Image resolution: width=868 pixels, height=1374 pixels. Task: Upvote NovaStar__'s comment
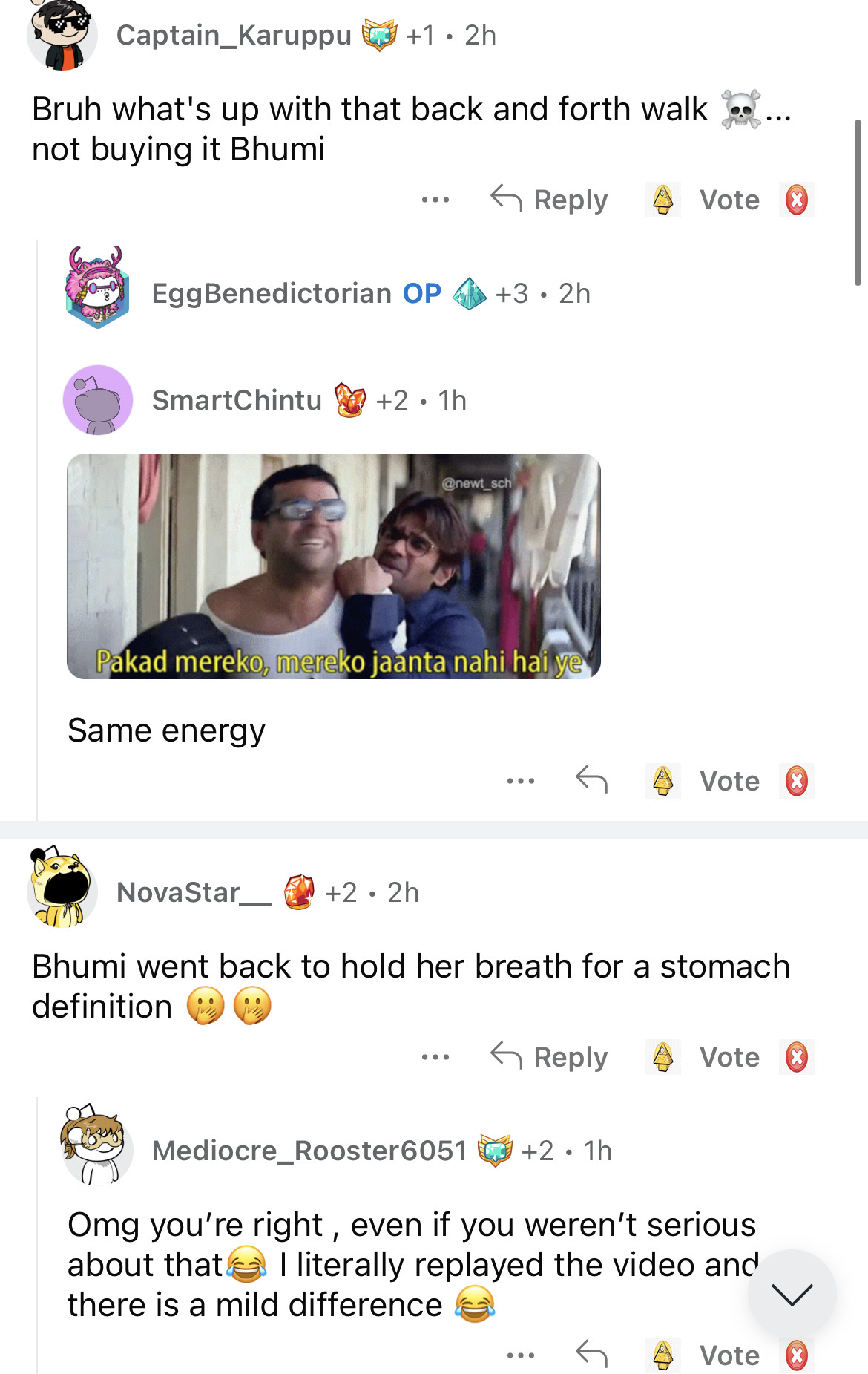pyautogui.click(x=663, y=1057)
